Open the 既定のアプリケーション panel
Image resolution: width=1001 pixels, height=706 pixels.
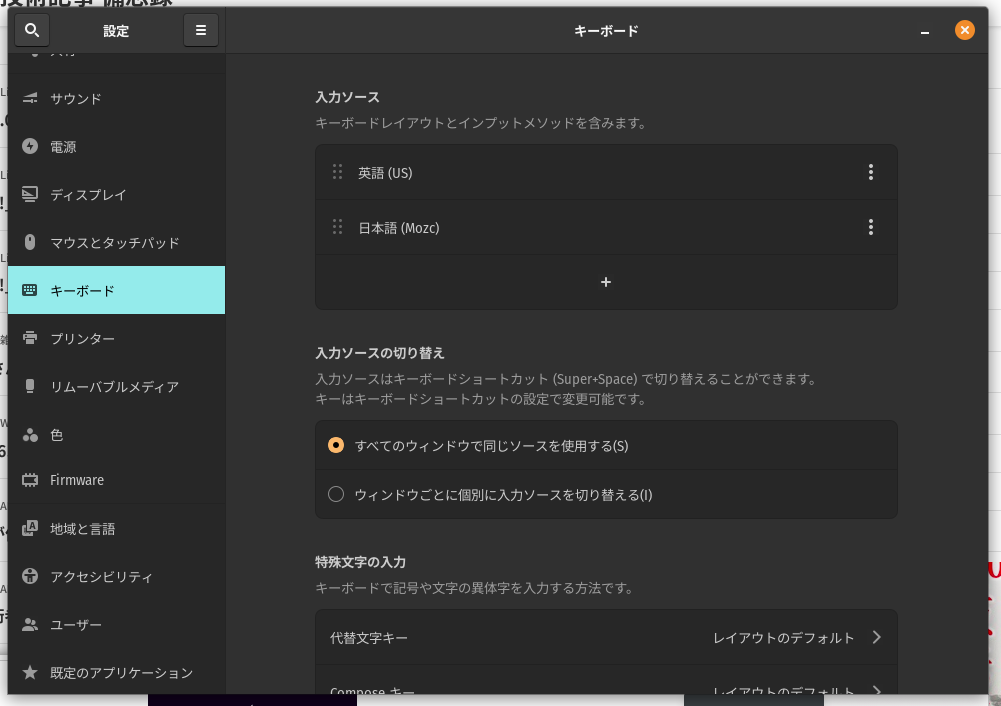coord(121,673)
